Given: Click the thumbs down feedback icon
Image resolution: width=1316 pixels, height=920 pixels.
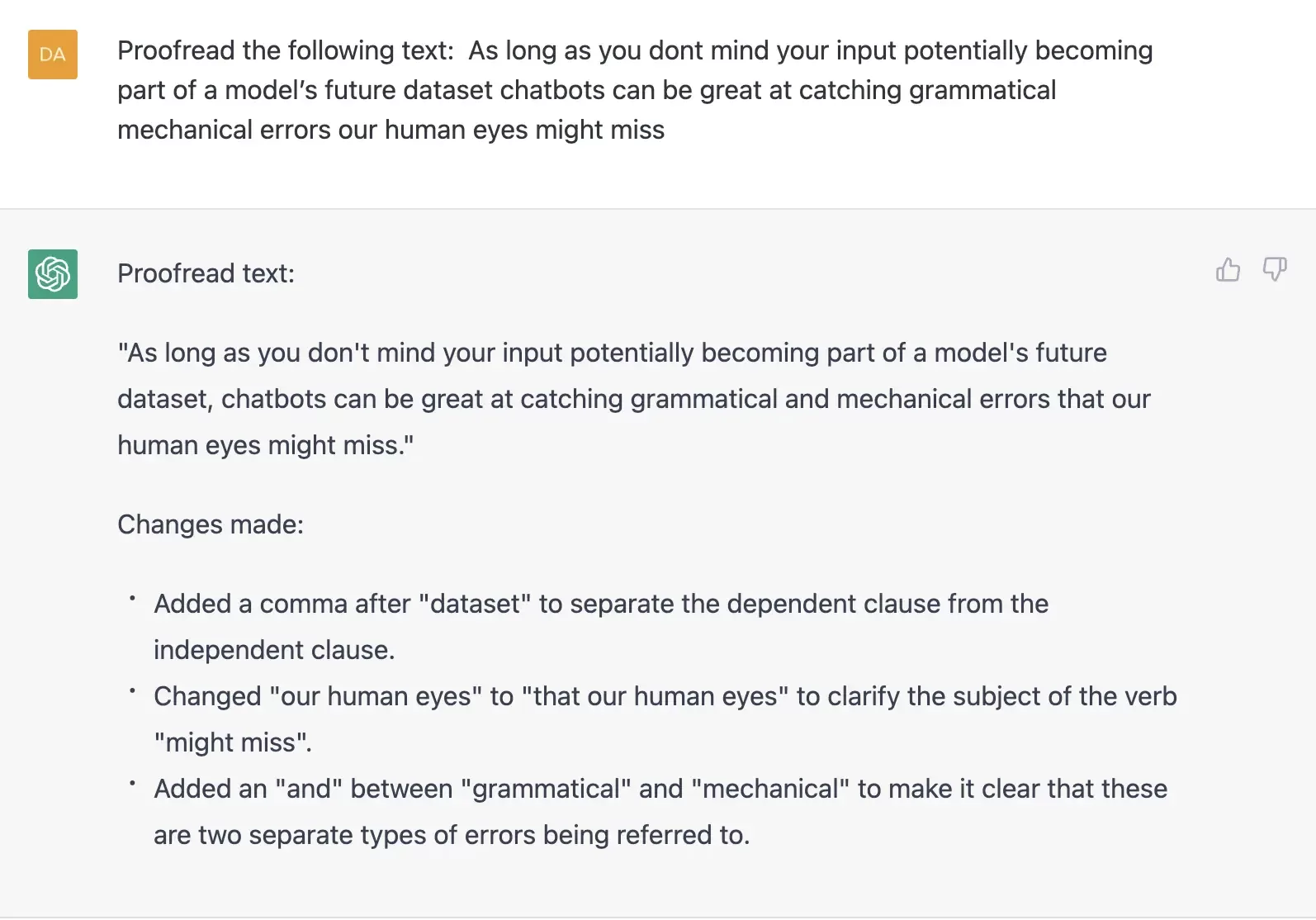Looking at the screenshot, I should click(1275, 270).
